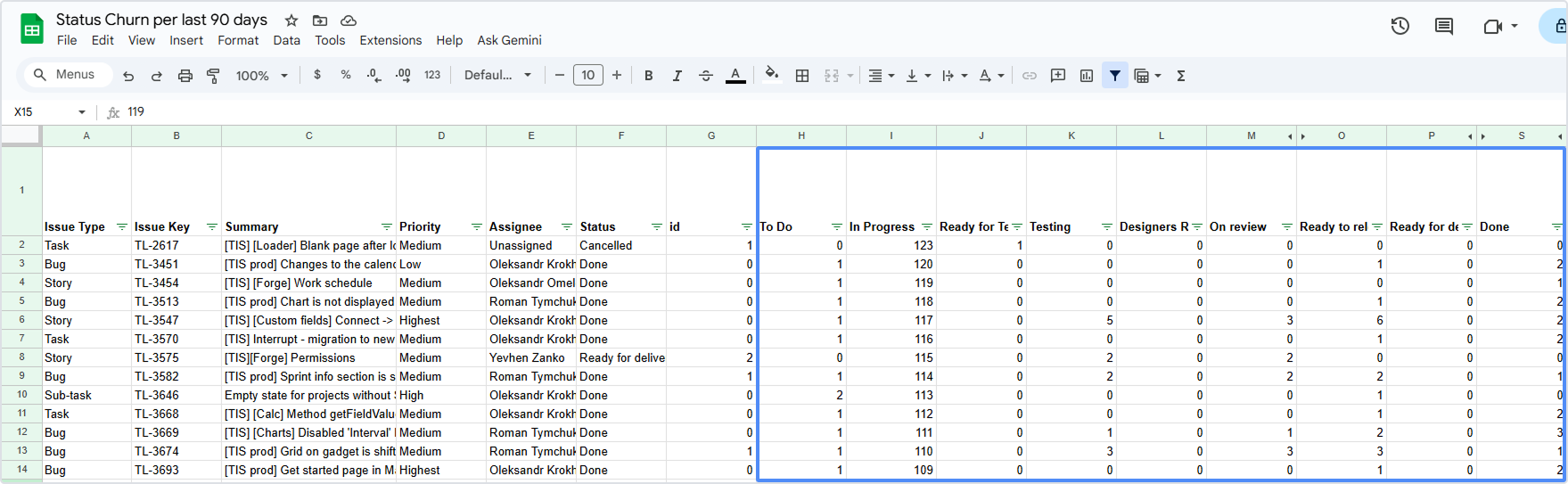Open the File menu
This screenshot has width=1568, height=484.
point(67,40)
